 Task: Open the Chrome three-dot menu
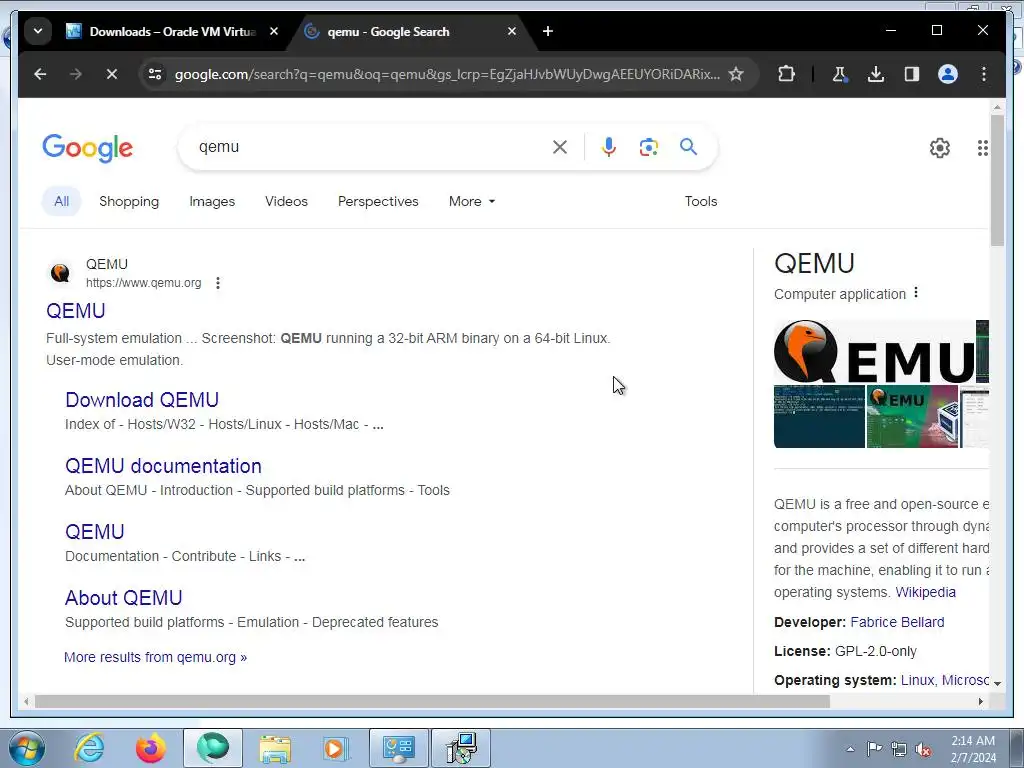(984, 74)
